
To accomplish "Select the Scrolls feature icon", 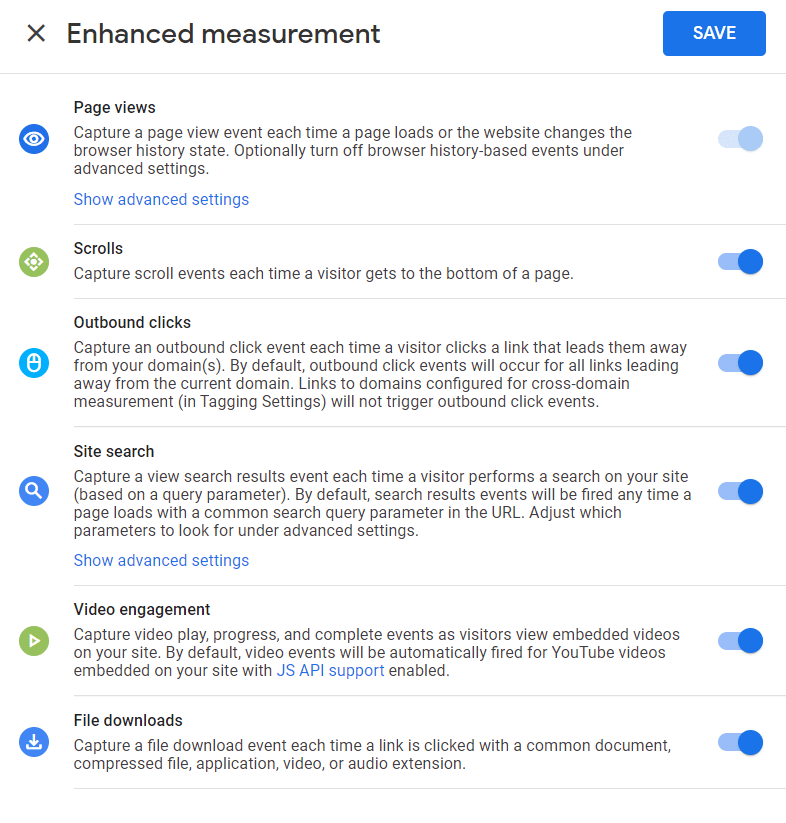I will coord(33,262).
